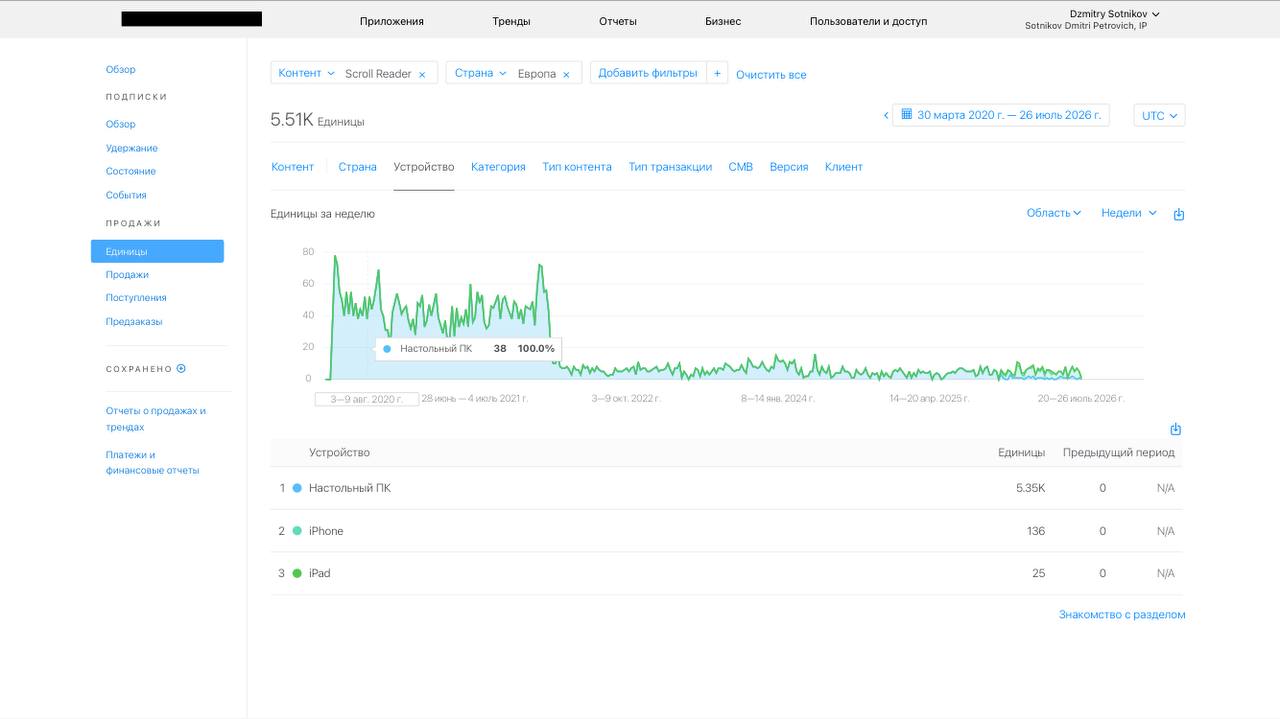Open Пользователи и доступ in top navigation
Viewport: 1280px width, 719px height.
tap(868, 21)
